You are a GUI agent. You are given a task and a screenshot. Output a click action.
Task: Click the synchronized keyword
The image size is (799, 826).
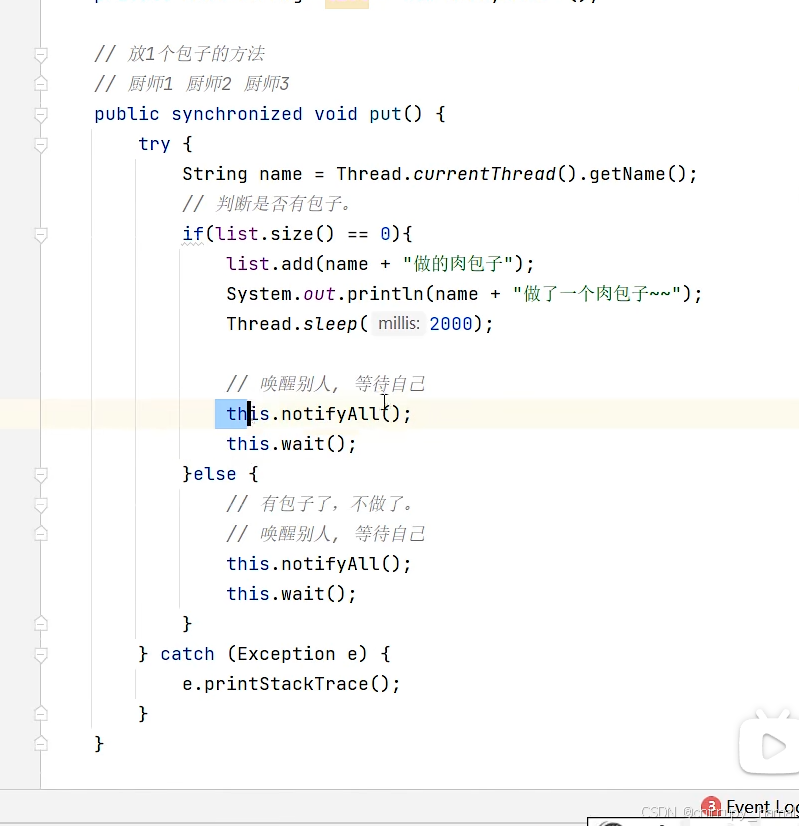pyautogui.click(x=237, y=114)
